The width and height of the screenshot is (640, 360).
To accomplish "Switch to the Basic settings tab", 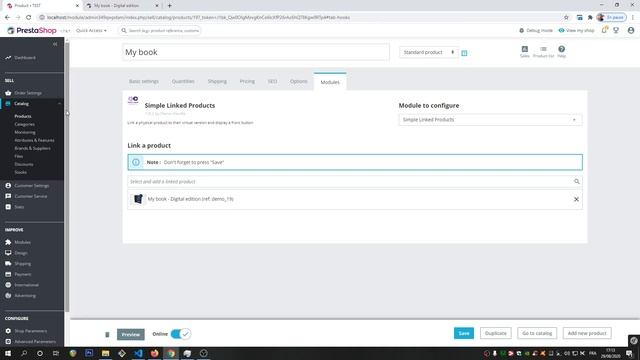I will click(x=144, y=81).
